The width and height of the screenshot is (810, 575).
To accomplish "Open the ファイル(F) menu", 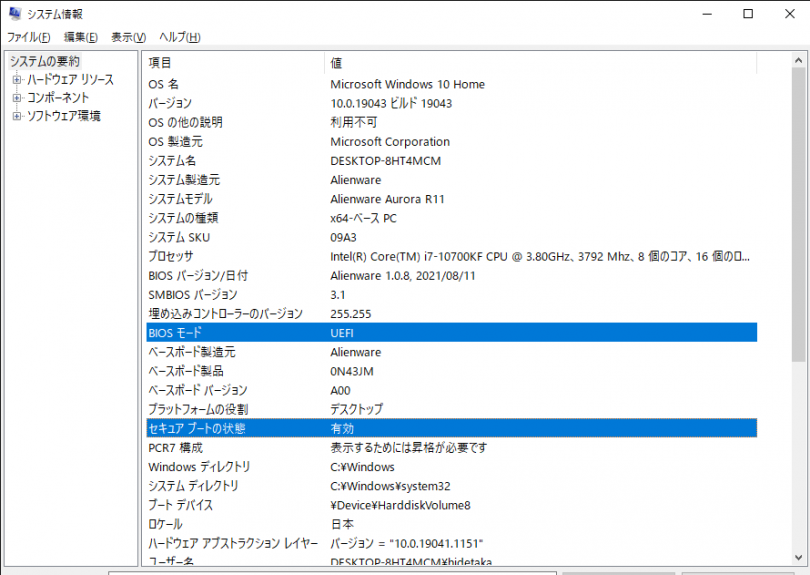I will tap(28, 37).
